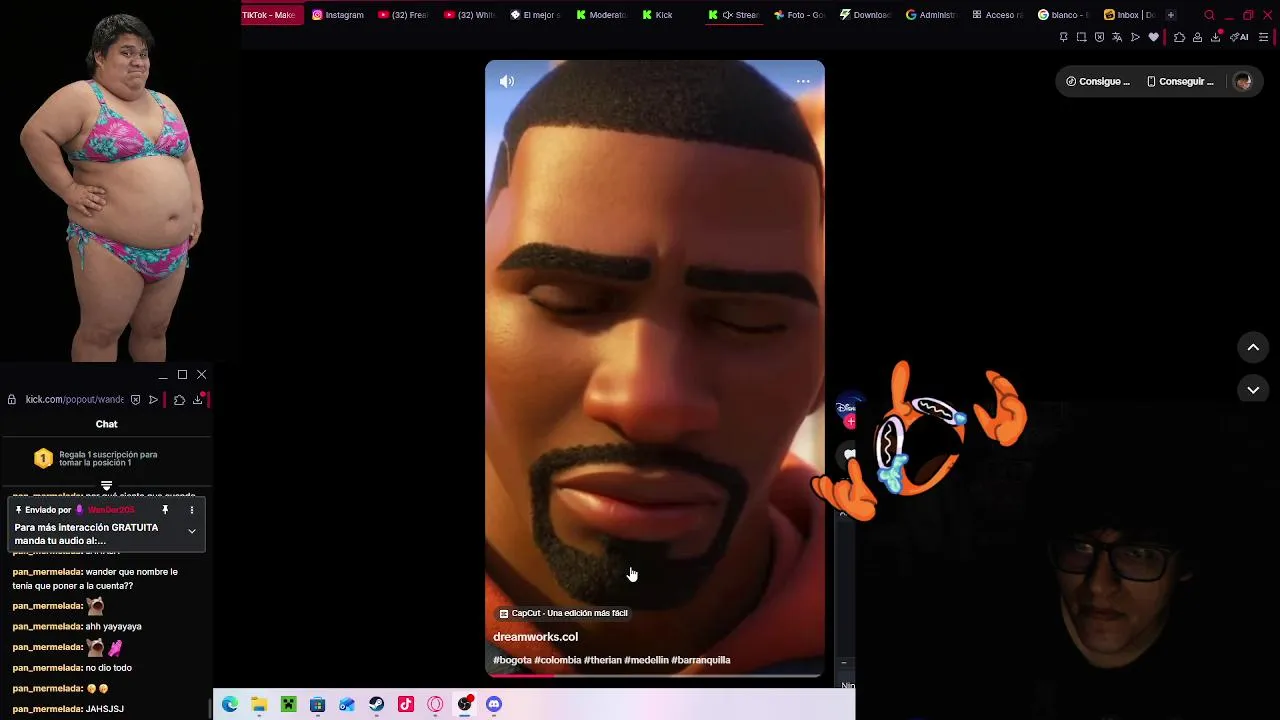Open the video's three-dot options menu
The image size is (1280, 720).
[x=803, y=81]
